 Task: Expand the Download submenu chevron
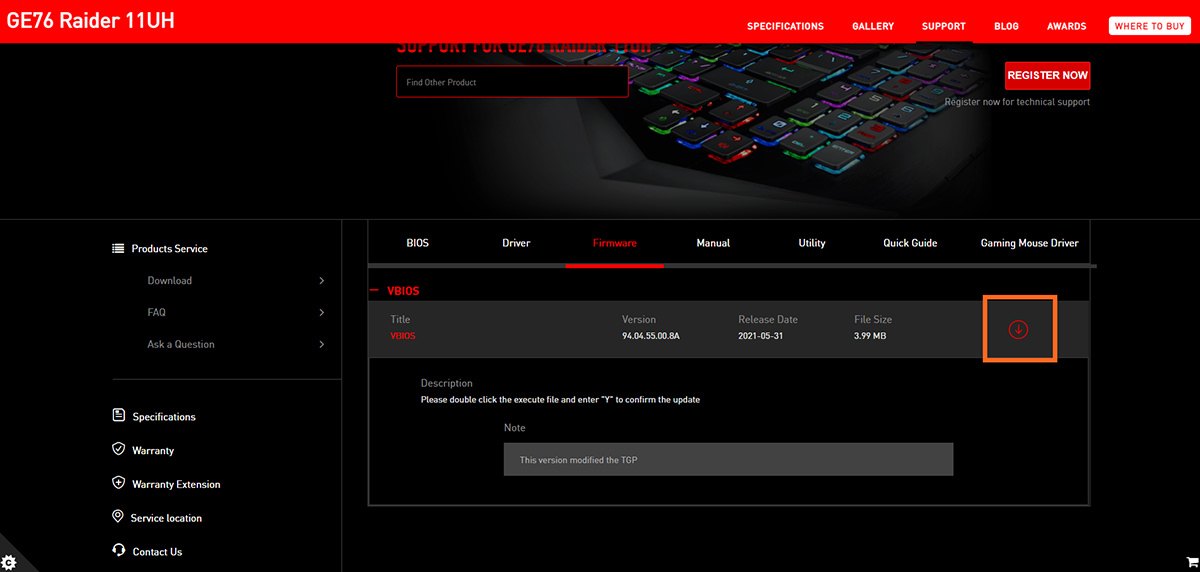pos(321,281)
